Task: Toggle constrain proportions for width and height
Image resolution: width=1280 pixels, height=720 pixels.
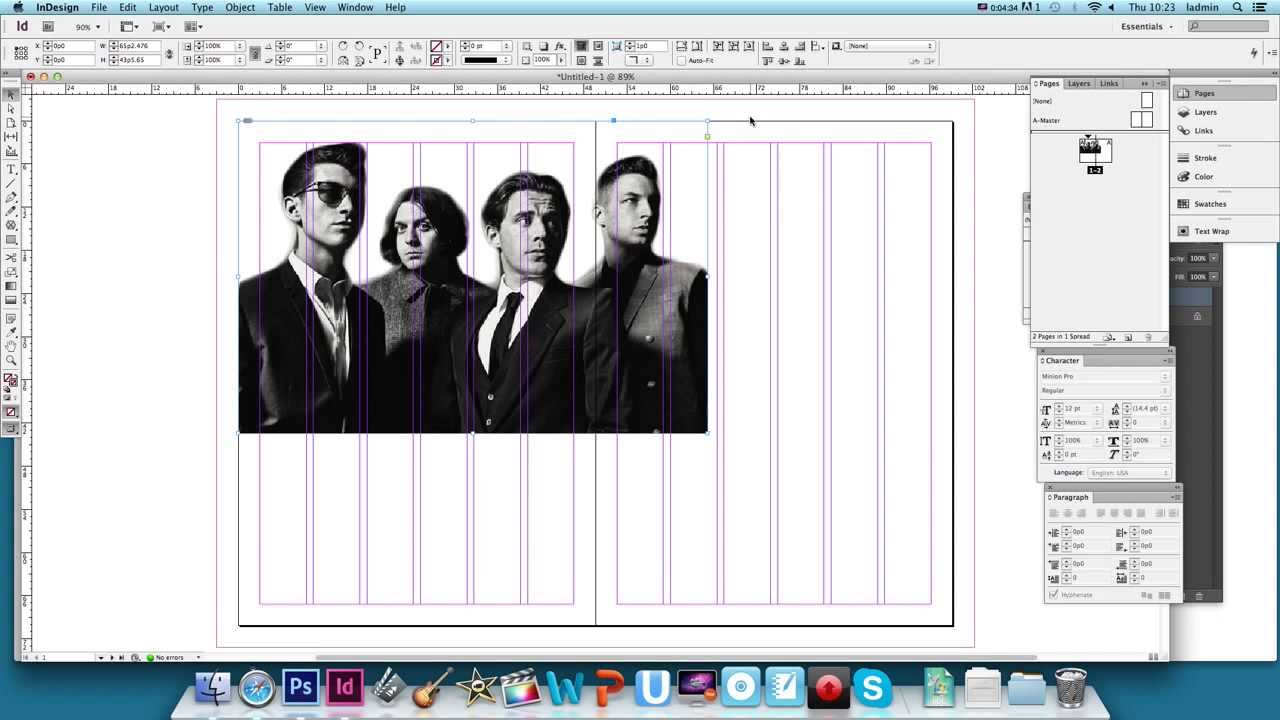Action: [169, 53]
